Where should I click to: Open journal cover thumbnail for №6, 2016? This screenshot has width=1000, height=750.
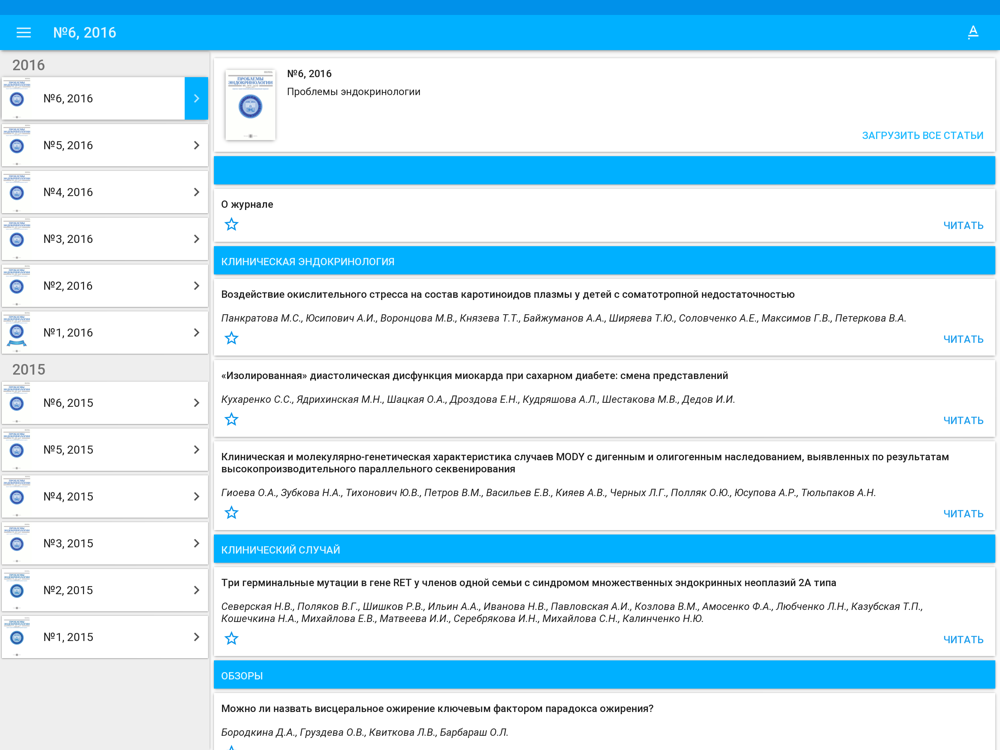click(x=250, y=105)
